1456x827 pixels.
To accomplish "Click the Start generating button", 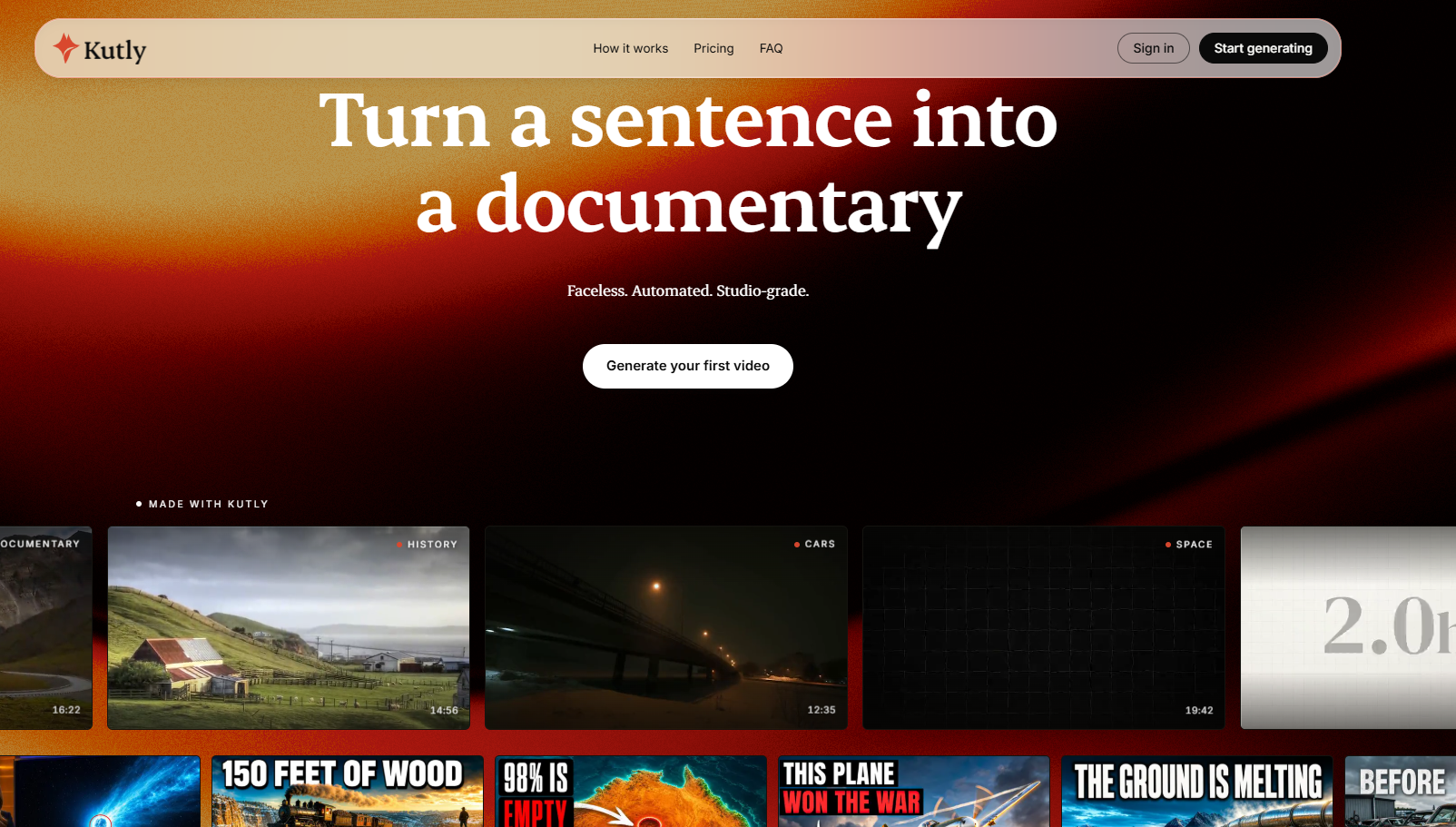I will click(x=1263, y=48).
